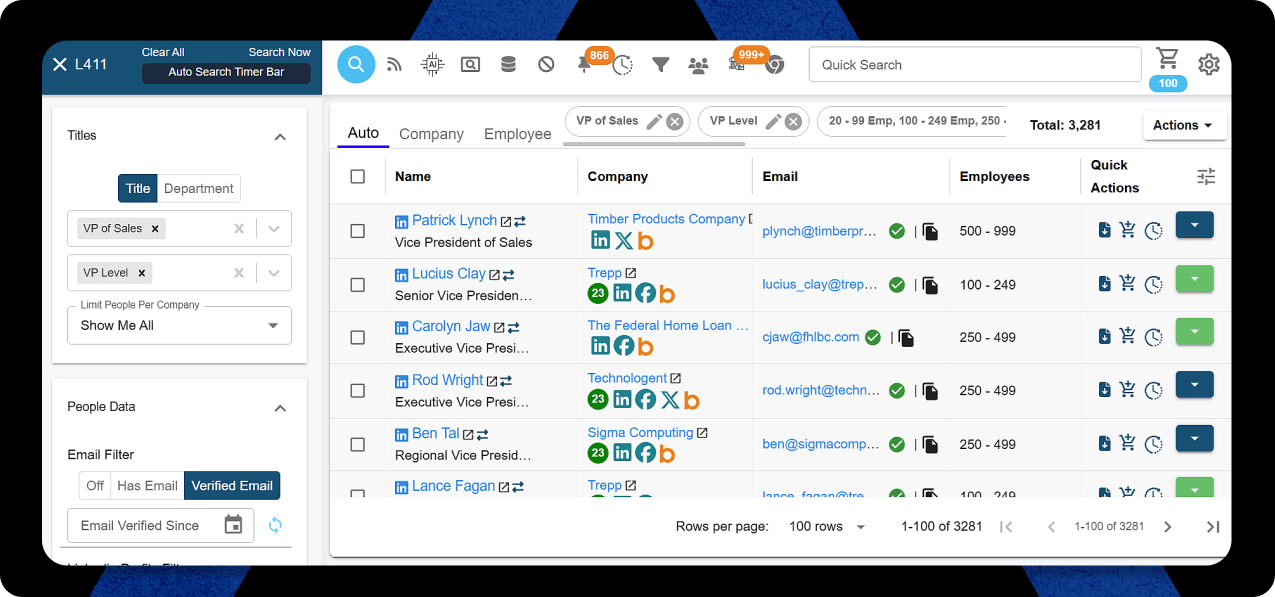Click clock icon in Carolyn Jaw's quick actions
Screen dimensions: 1275x597
pos(1154,338)
